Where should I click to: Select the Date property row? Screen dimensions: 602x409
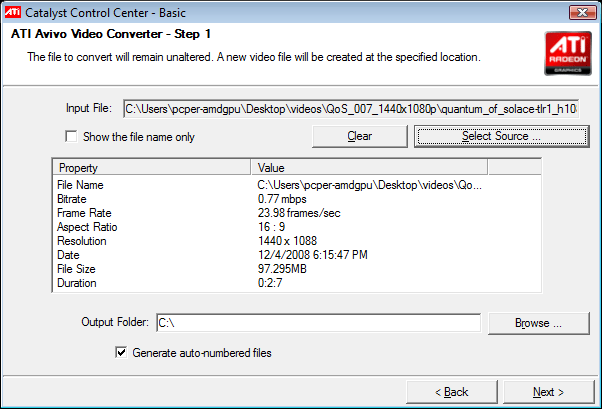[296, 255]
